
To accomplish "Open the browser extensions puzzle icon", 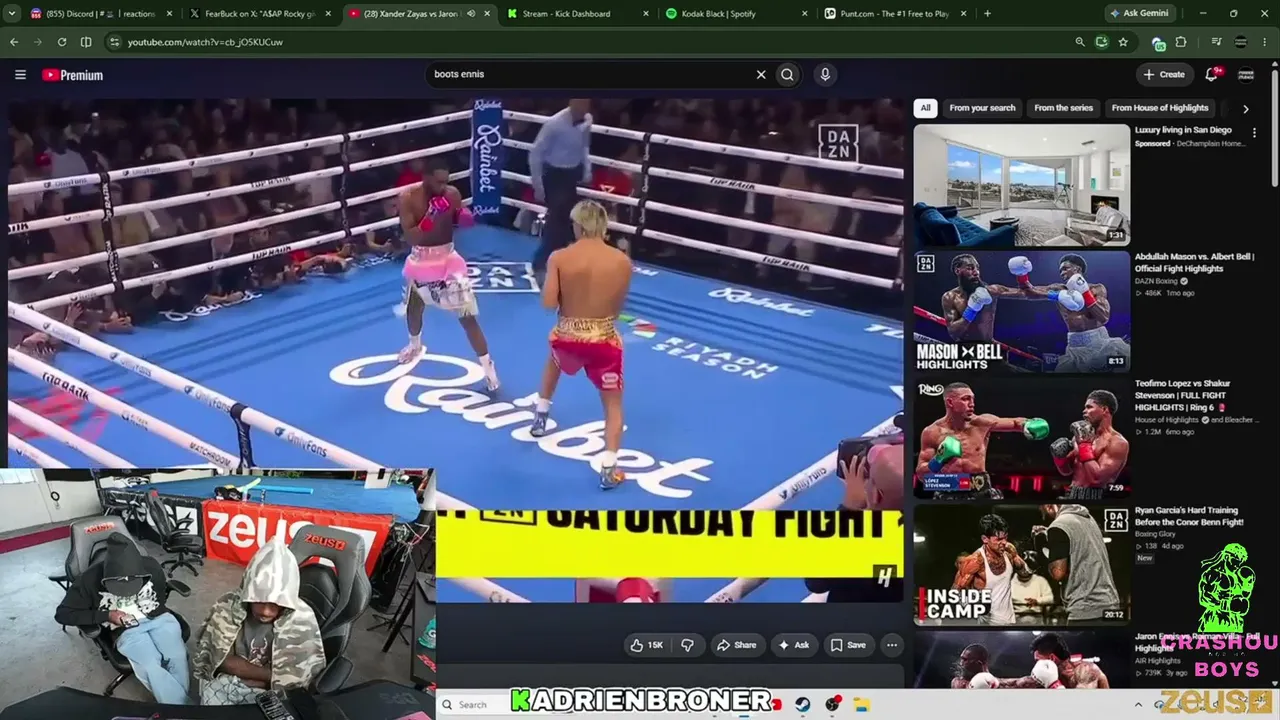I will tap(1181, 42).
